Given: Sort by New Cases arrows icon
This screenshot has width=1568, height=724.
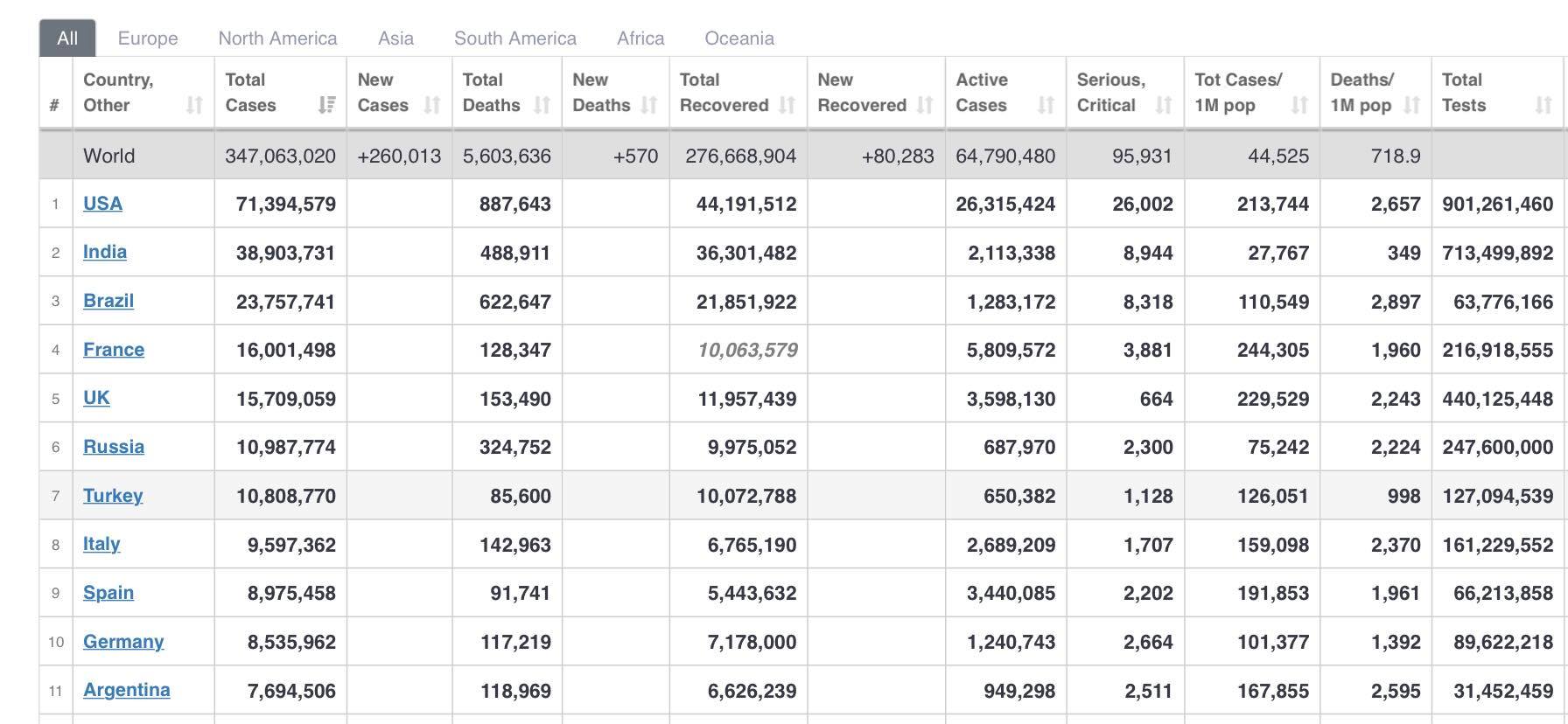Looking at the screenshot, I should pos(432,105).
